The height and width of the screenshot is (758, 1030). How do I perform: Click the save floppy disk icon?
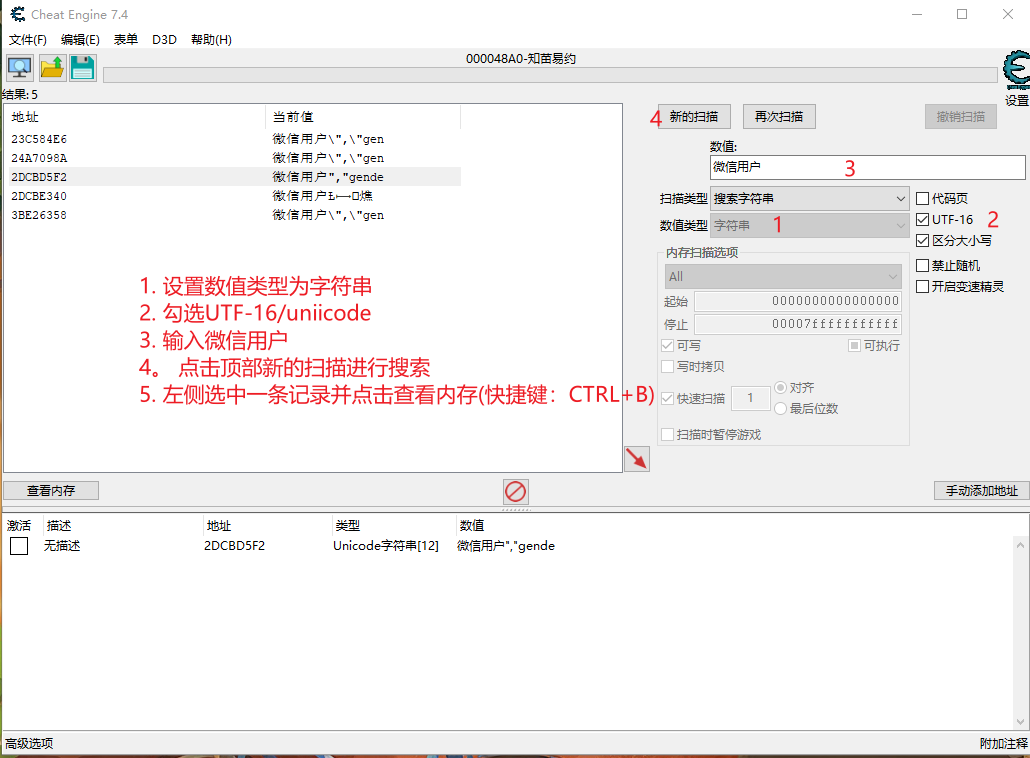click(x=83, y=68)
